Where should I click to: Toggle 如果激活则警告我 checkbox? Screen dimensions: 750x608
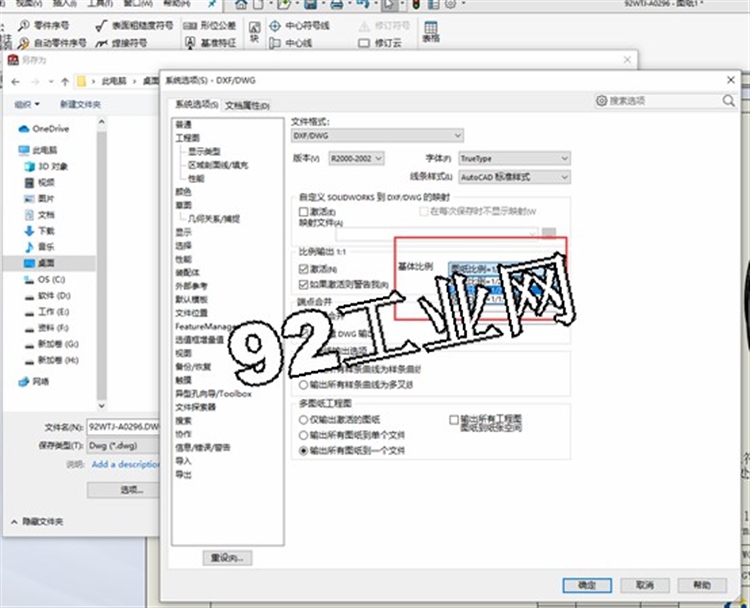click(x=303, y=285)
